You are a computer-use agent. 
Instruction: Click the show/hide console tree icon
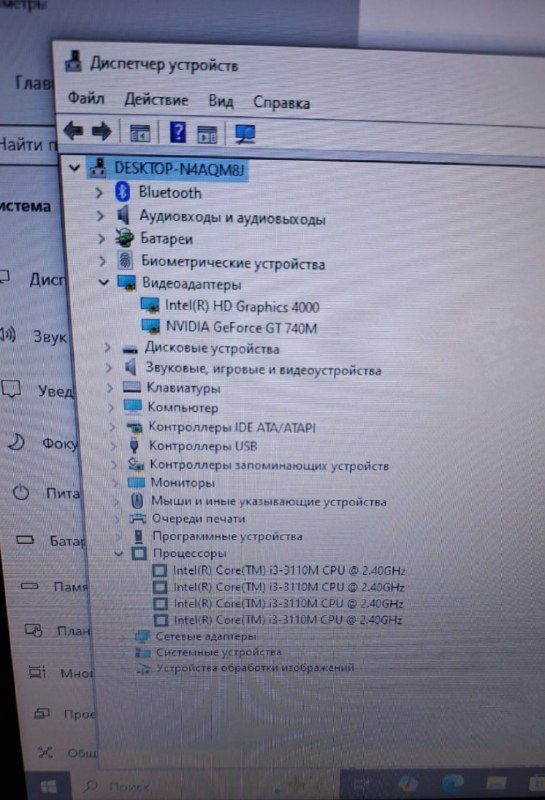(140, 133)
